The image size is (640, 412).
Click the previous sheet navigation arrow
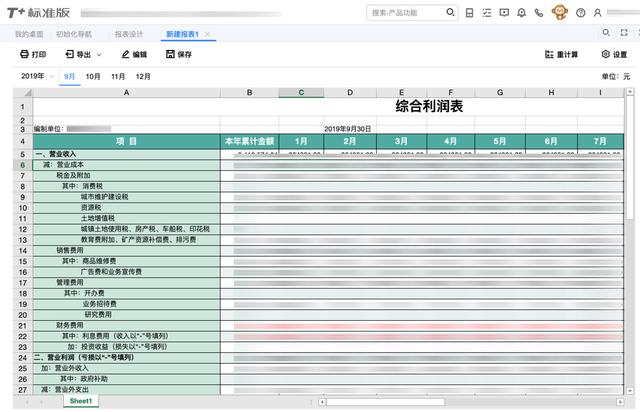pyautogui.click(x=27, y=402)
